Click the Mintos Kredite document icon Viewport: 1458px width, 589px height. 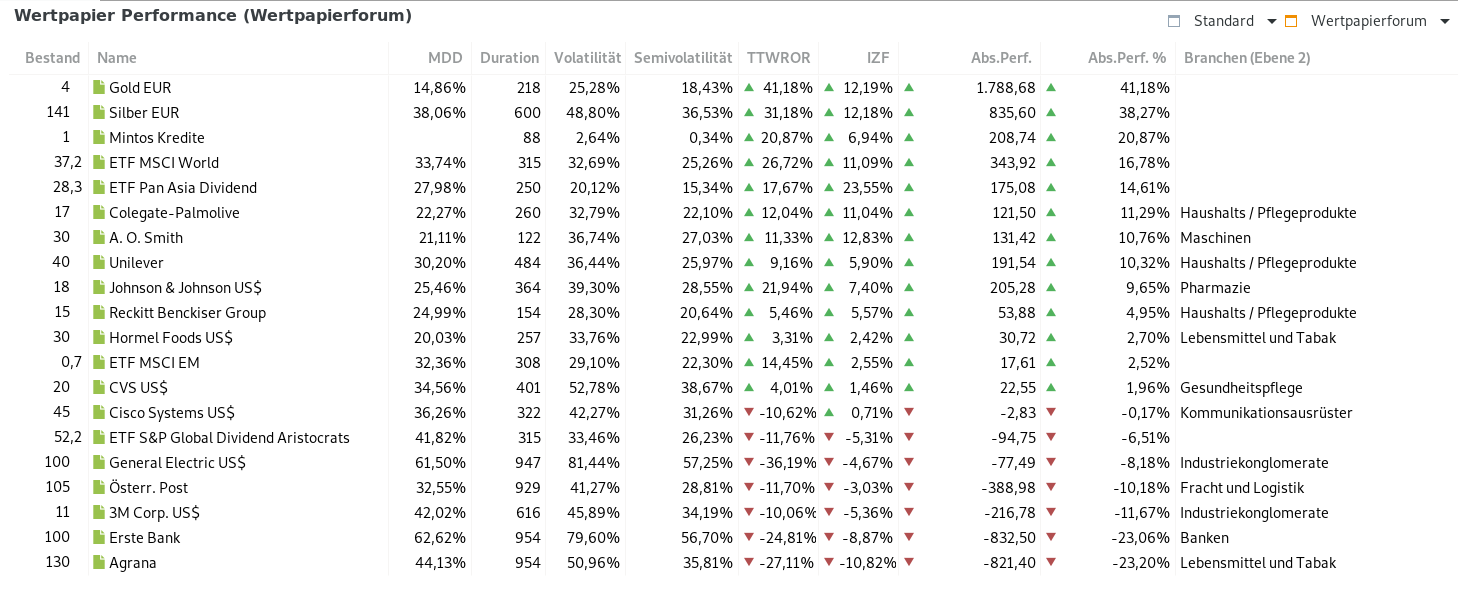pyautogui.click(x=99, y=138)
